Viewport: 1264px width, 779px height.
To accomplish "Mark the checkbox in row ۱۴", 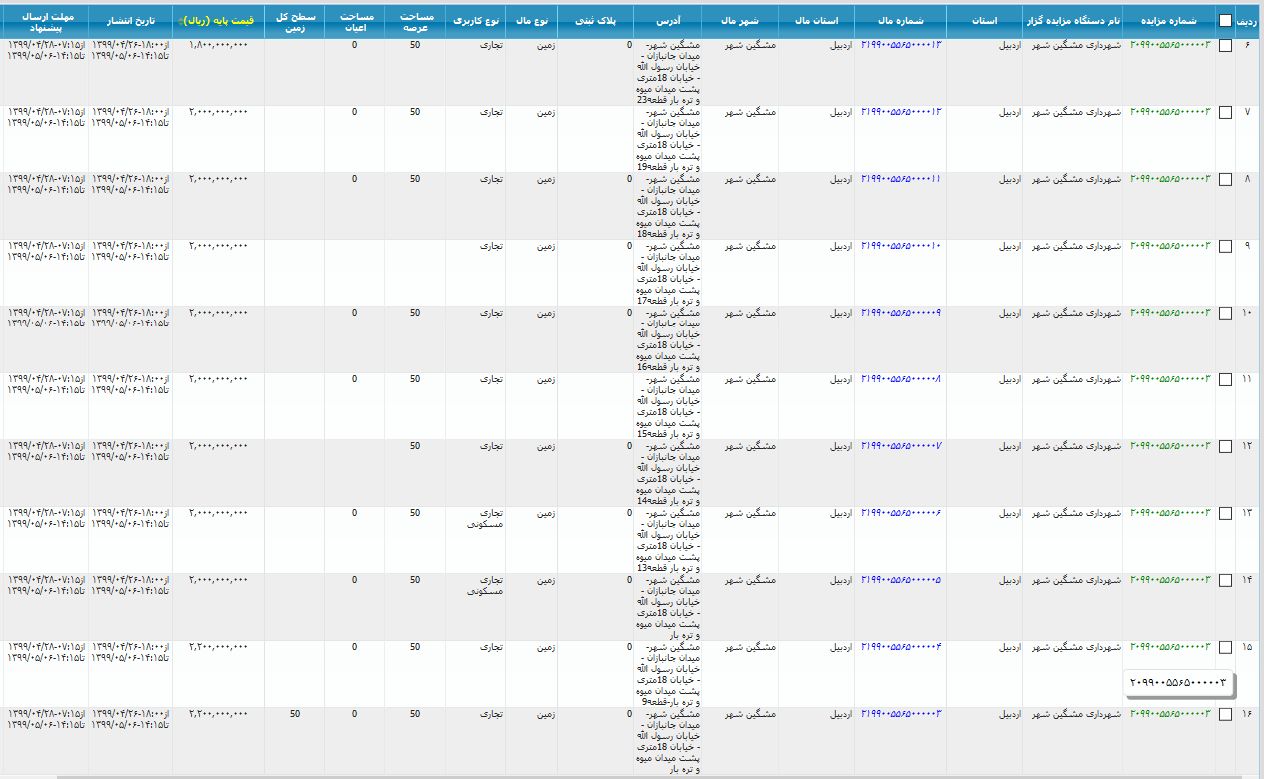I will (1225, 580).
